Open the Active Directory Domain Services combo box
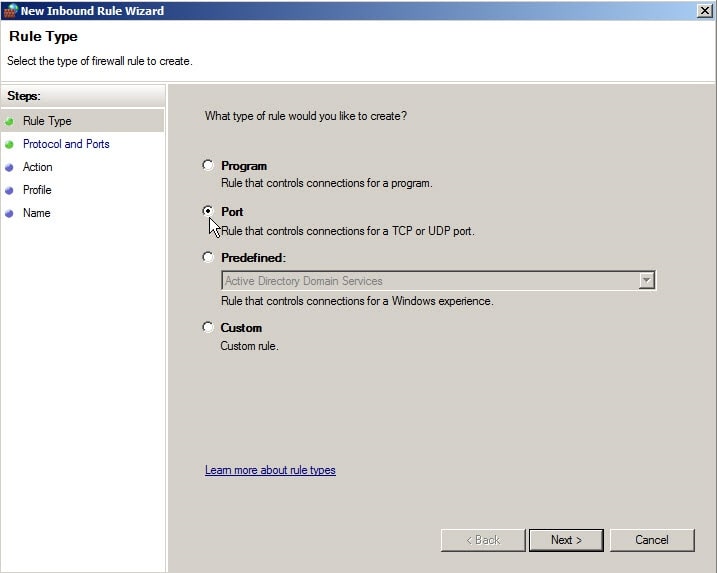This screenshot has width=717, height=573. point(430,281)
